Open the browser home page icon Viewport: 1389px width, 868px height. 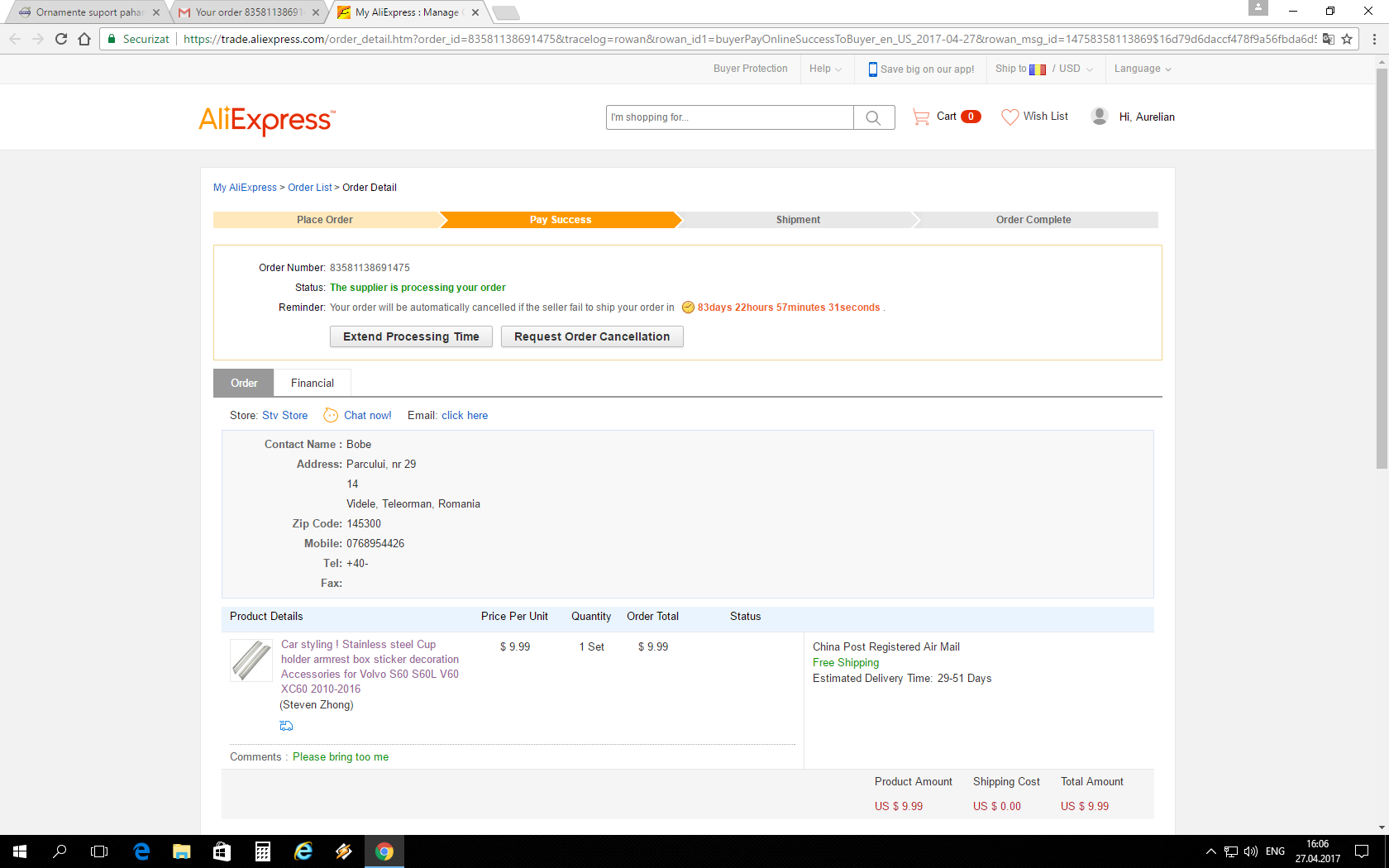[84, 39]
